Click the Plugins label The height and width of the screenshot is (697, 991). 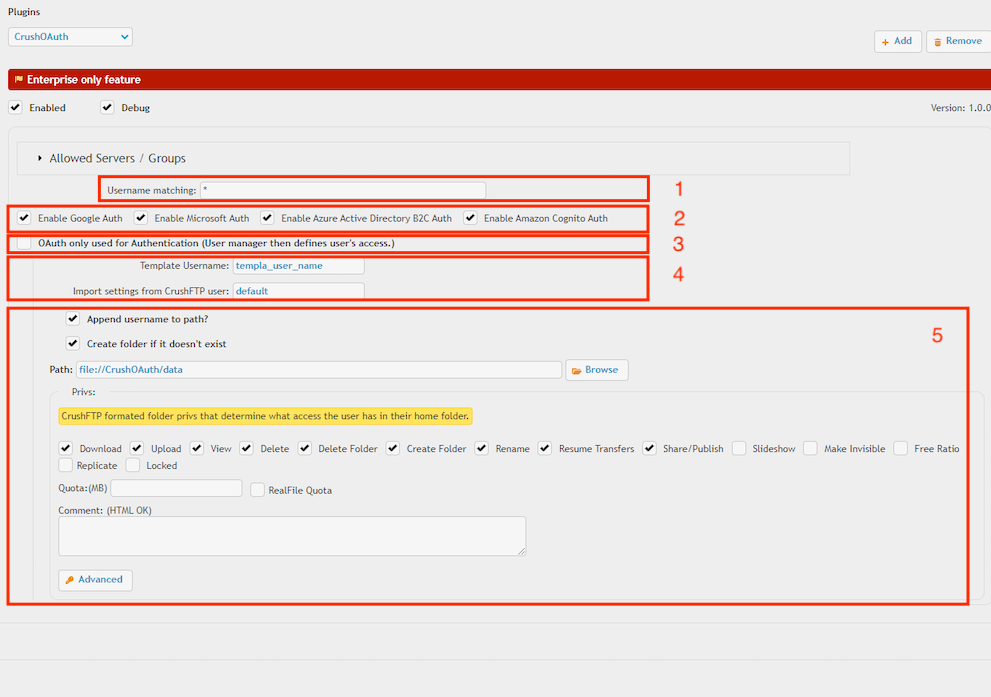(24, 12)
